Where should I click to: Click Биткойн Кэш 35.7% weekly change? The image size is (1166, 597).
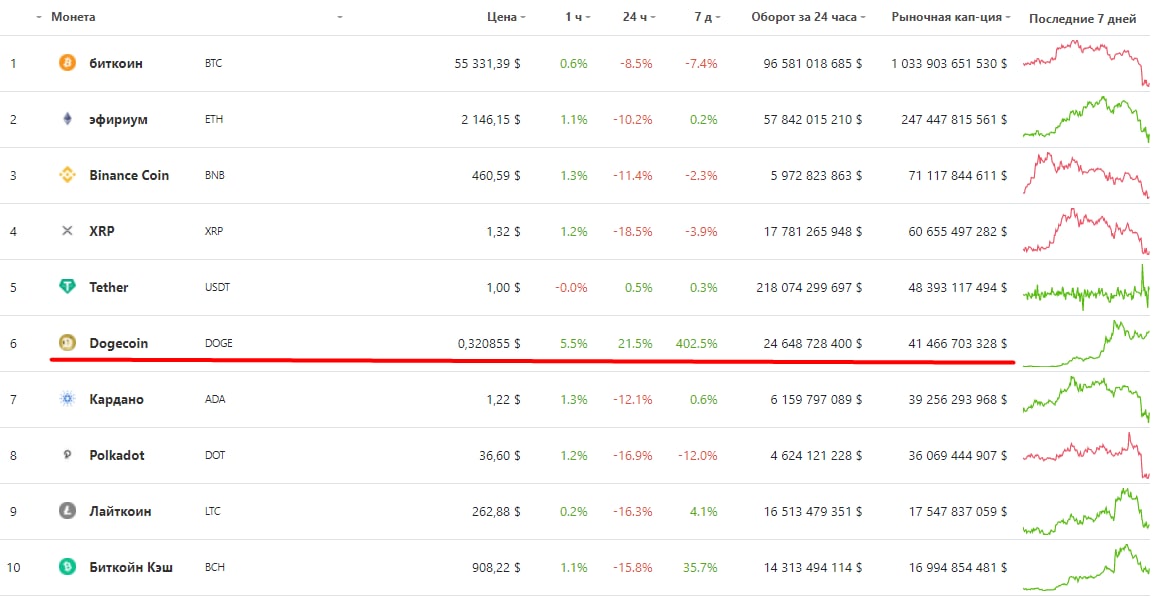tap(700, 568)
